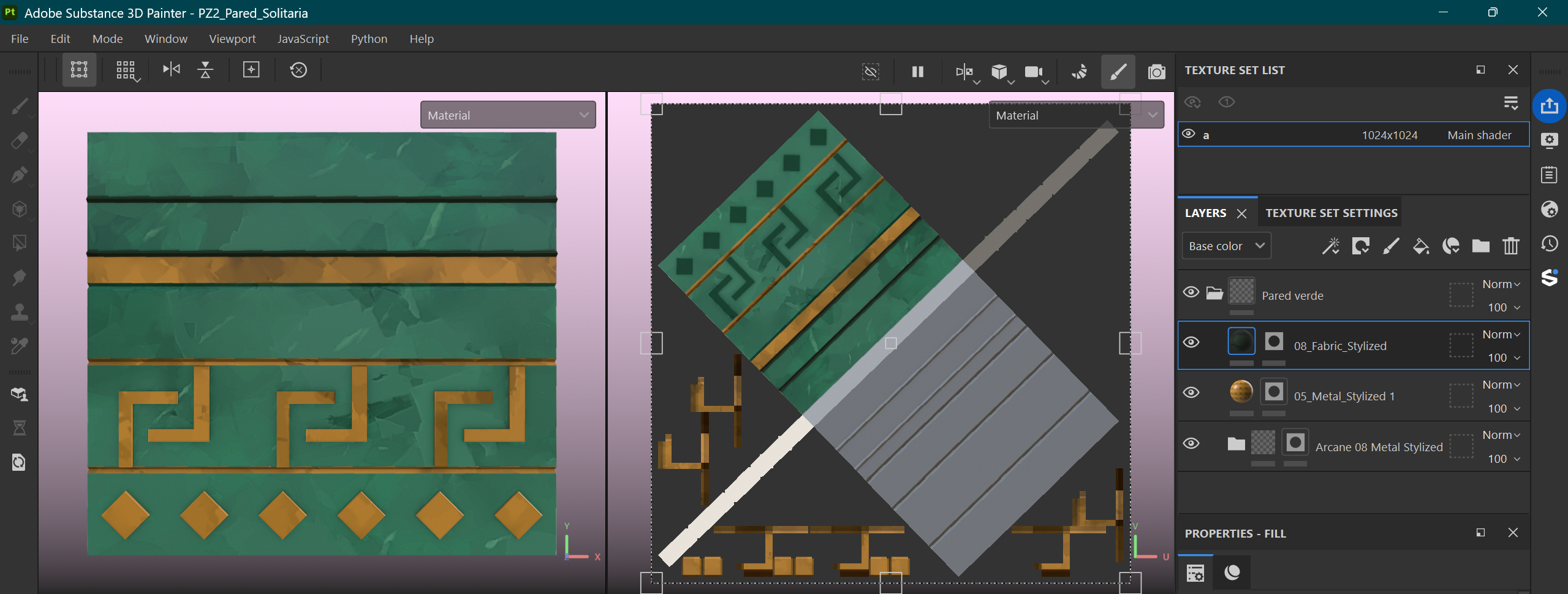
Task: Open opacity dropdown for Arcane 08 Metal Stylized
Action: point(1504,459)
